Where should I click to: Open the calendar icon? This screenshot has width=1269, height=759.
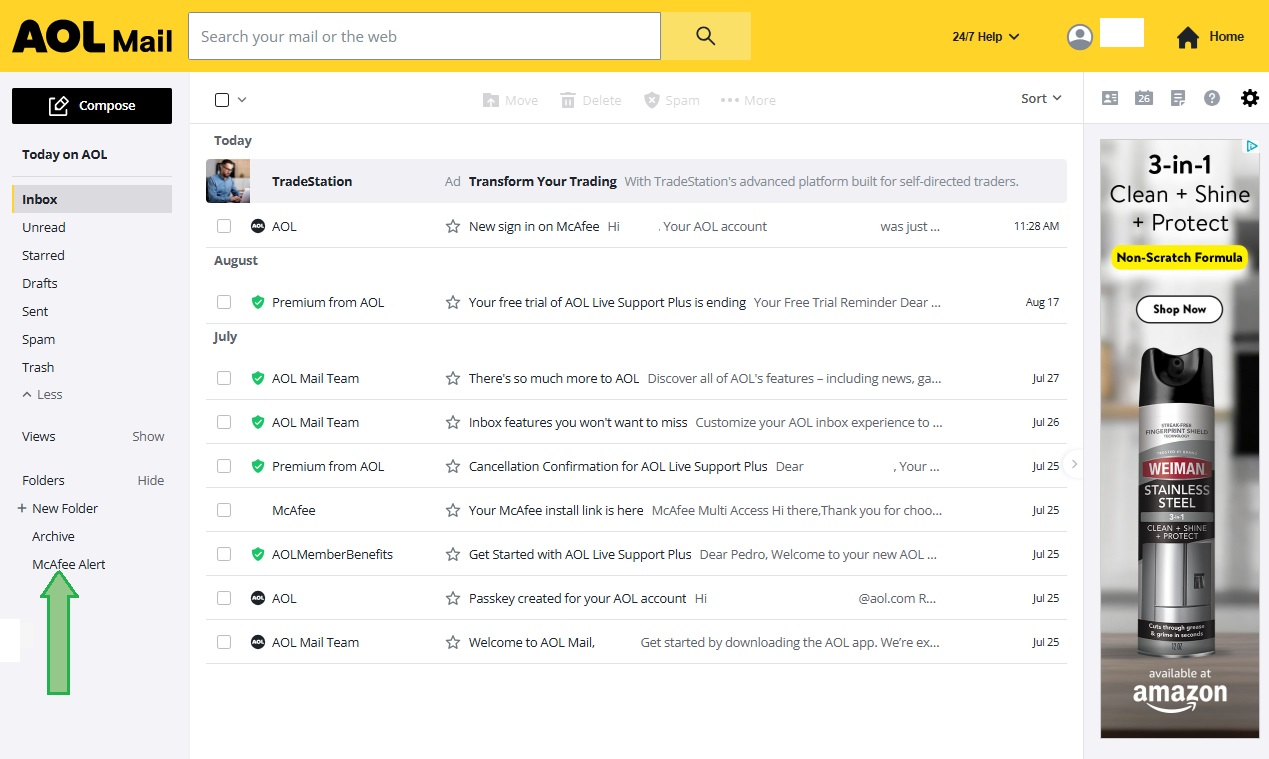(x=1144, y=98)
